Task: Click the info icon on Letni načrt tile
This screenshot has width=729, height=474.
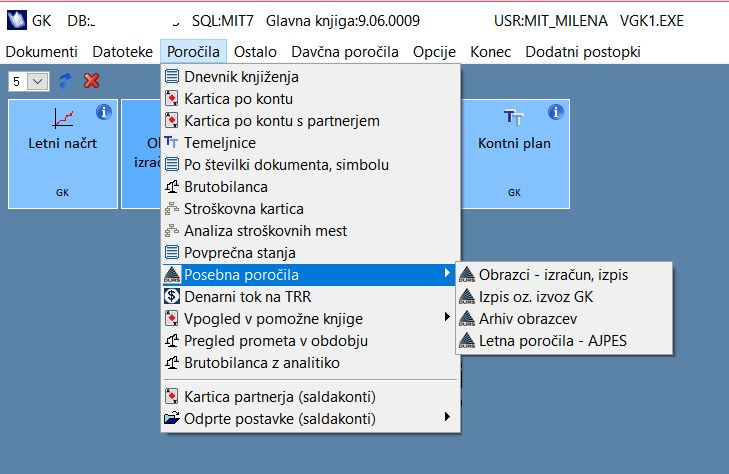Action: (x=104, y=112)
